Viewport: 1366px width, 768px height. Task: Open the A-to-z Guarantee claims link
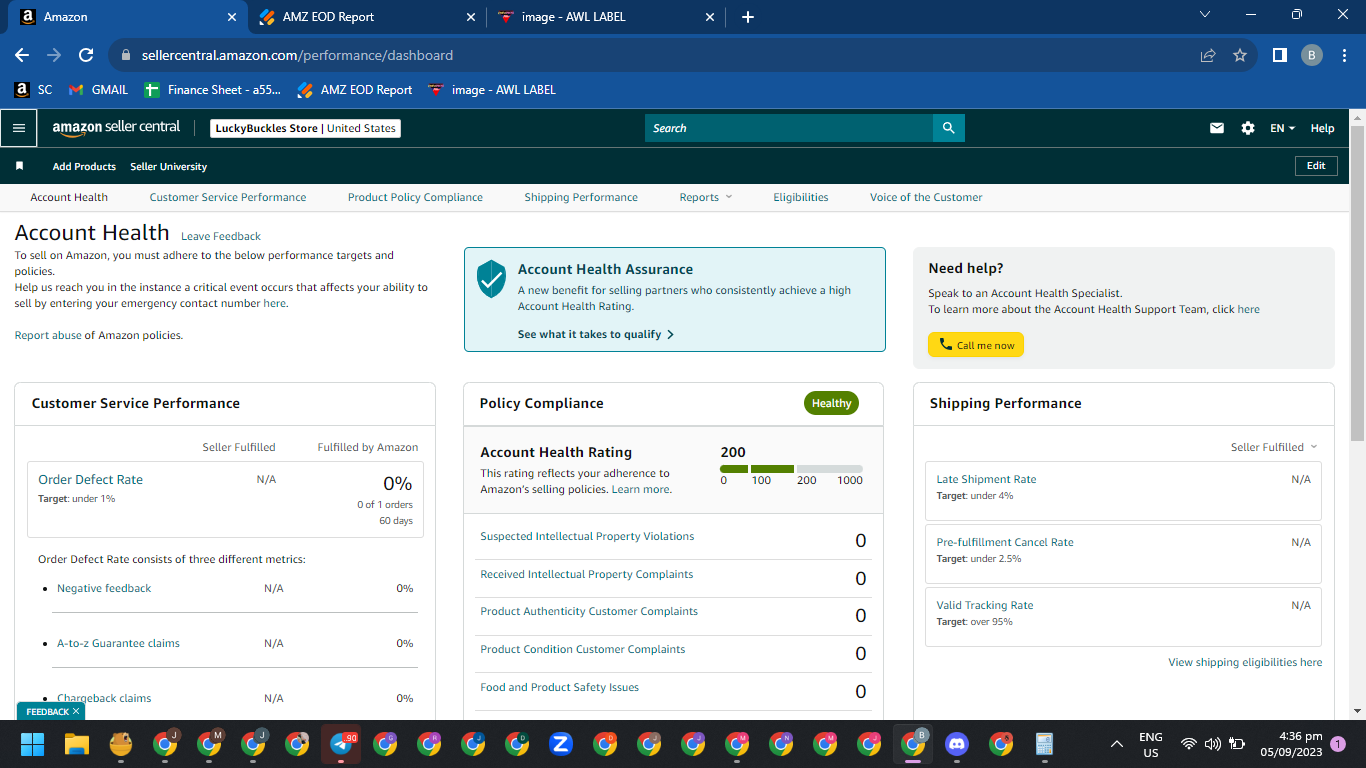(118, 643)
